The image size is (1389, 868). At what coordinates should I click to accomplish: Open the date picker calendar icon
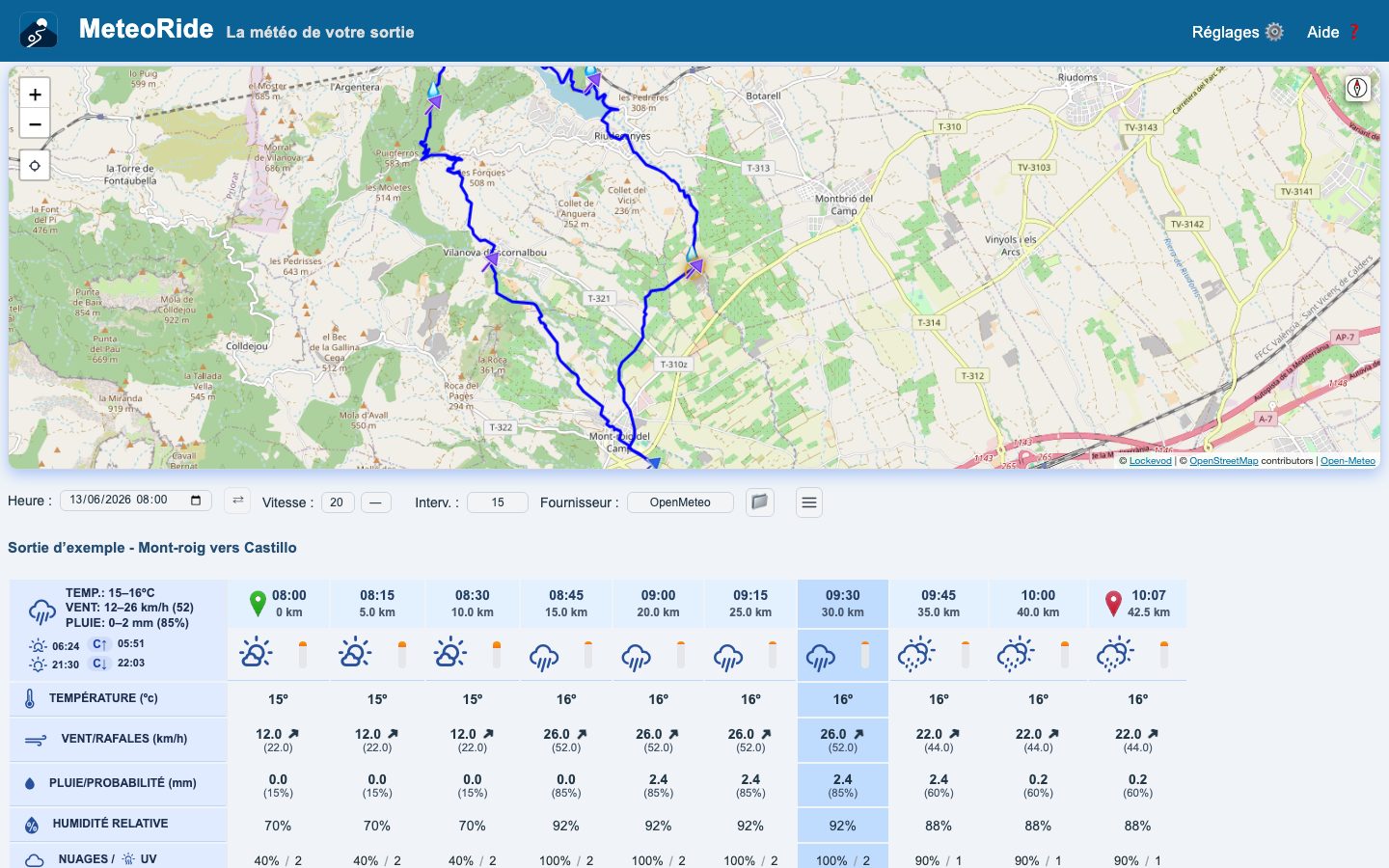[196, 501]
